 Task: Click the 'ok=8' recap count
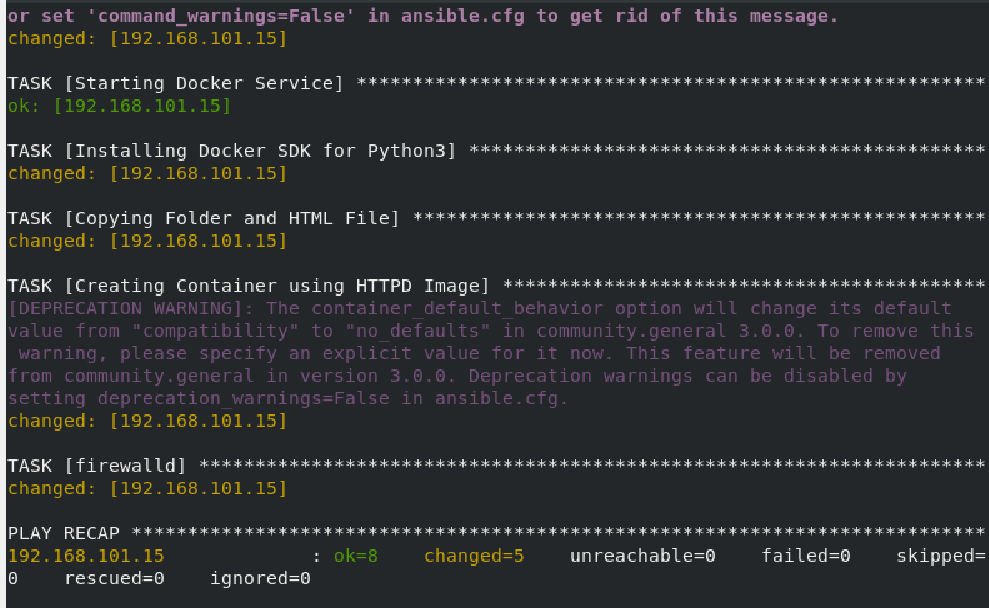point(356,556)
